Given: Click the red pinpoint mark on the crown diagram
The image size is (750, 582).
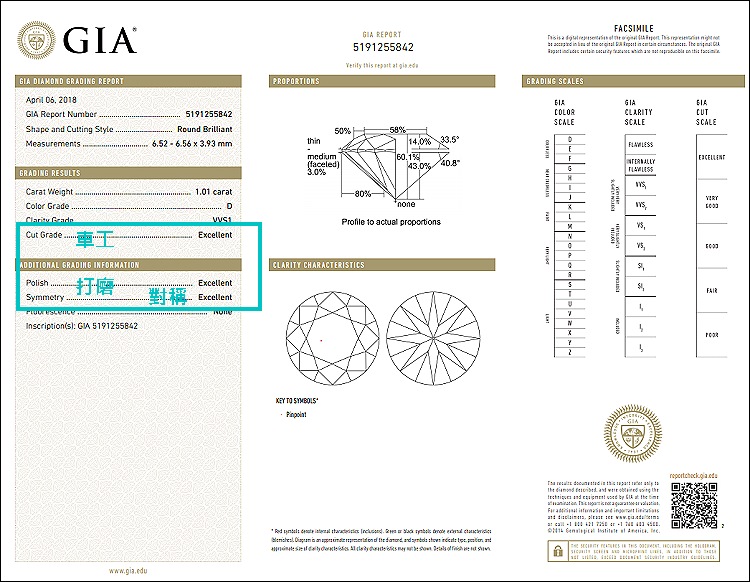Looking at the screenshot, I should [x=321, y=340].
